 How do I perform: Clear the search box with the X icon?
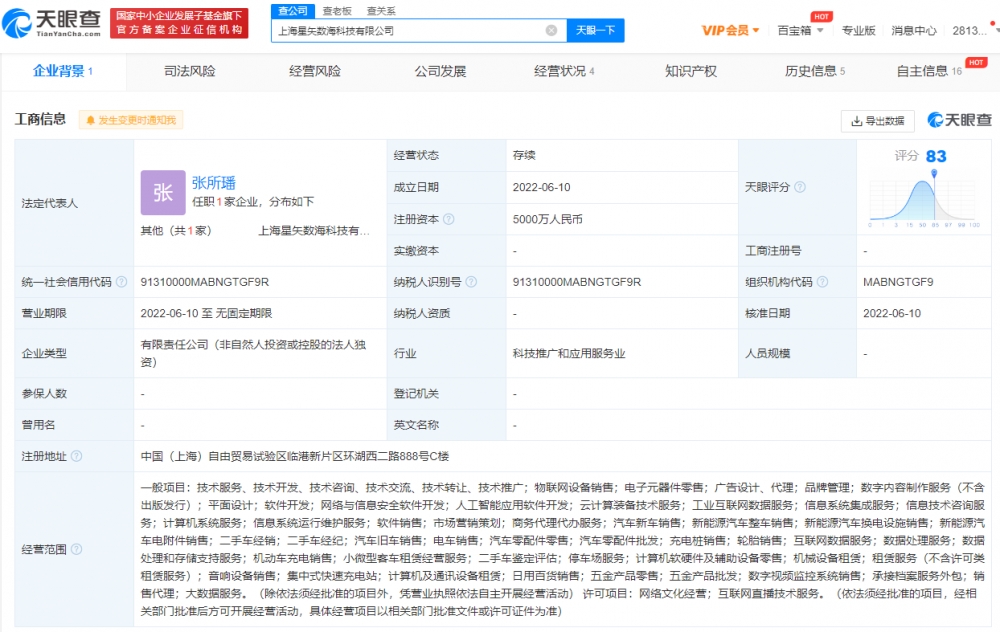coord(551,31)
